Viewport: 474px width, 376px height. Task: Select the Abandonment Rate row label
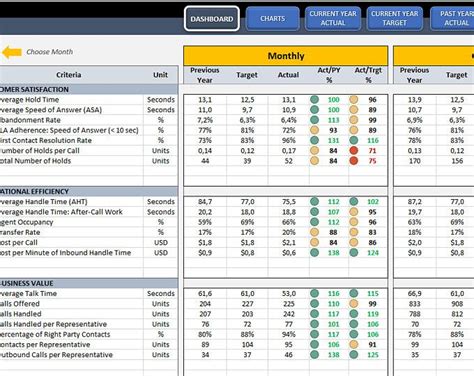[x=30, y=120]
